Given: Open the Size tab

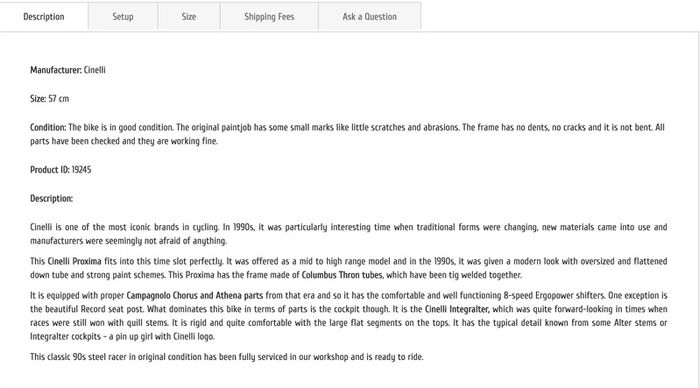Looking at the screenshot, I should pos(188,17).
